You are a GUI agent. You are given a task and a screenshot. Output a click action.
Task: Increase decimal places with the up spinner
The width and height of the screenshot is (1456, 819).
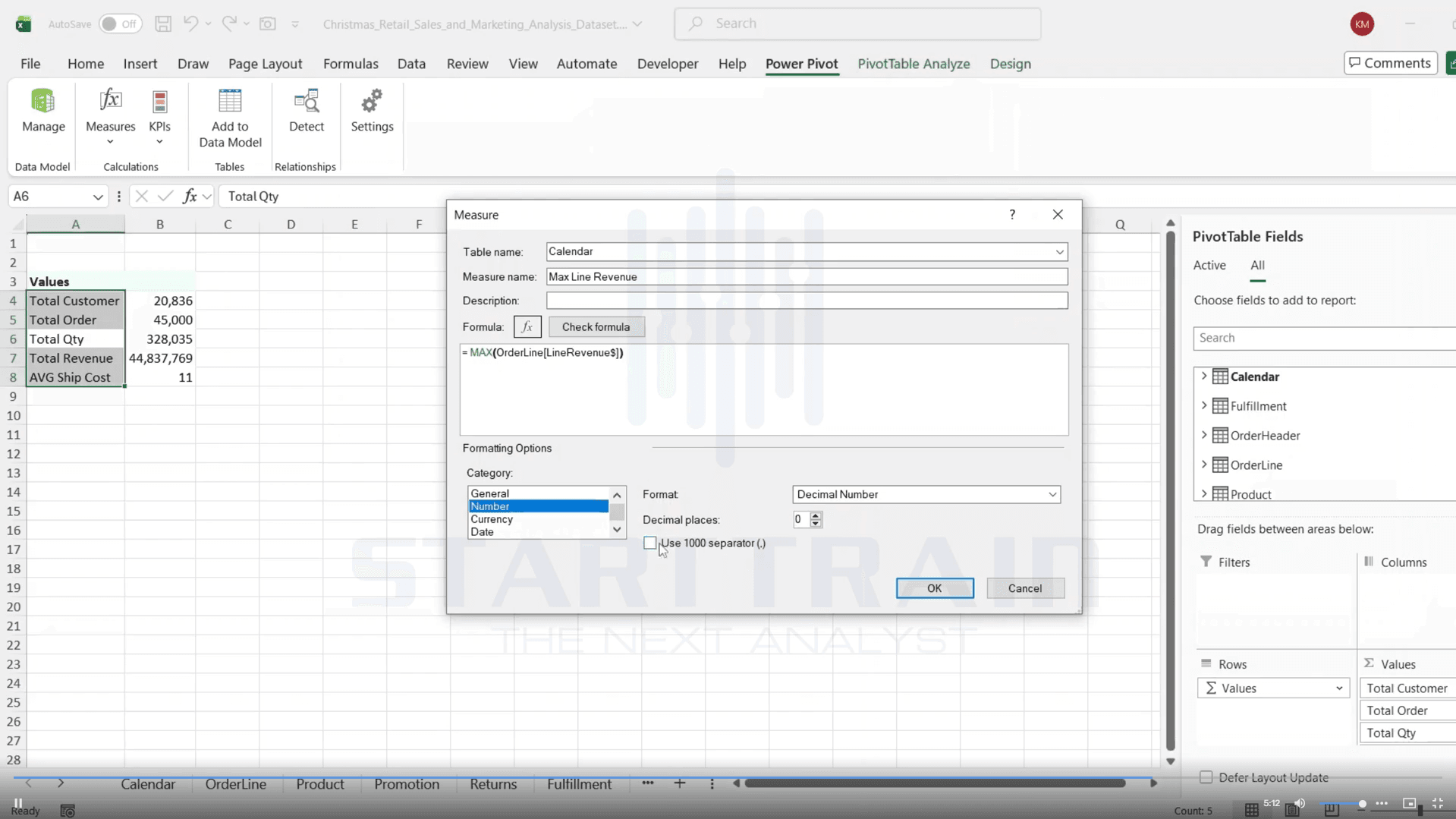816,515
